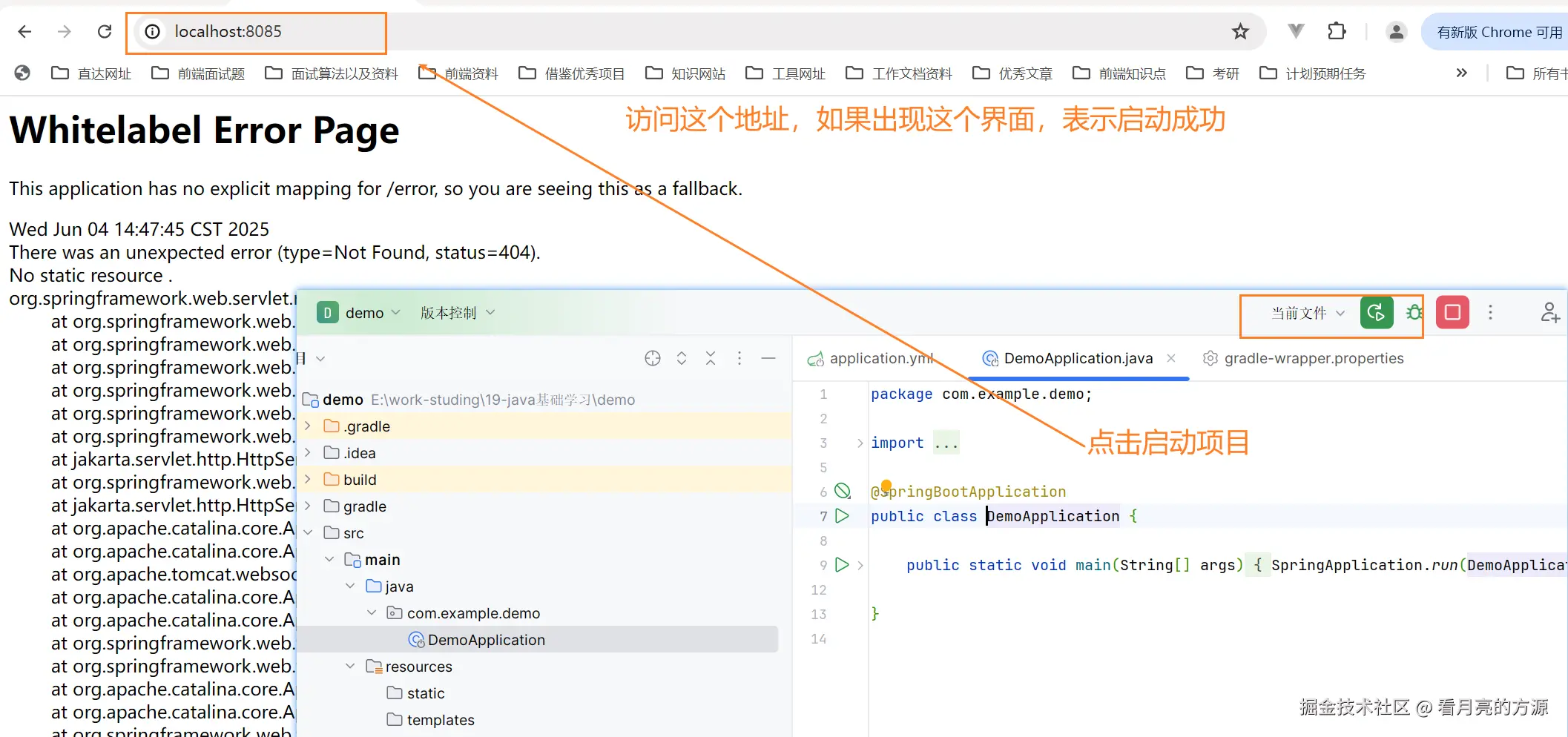Click the expand all icon in project panel
The width and height of the screenshot is (1568, 737).
[x=682, y=359]
